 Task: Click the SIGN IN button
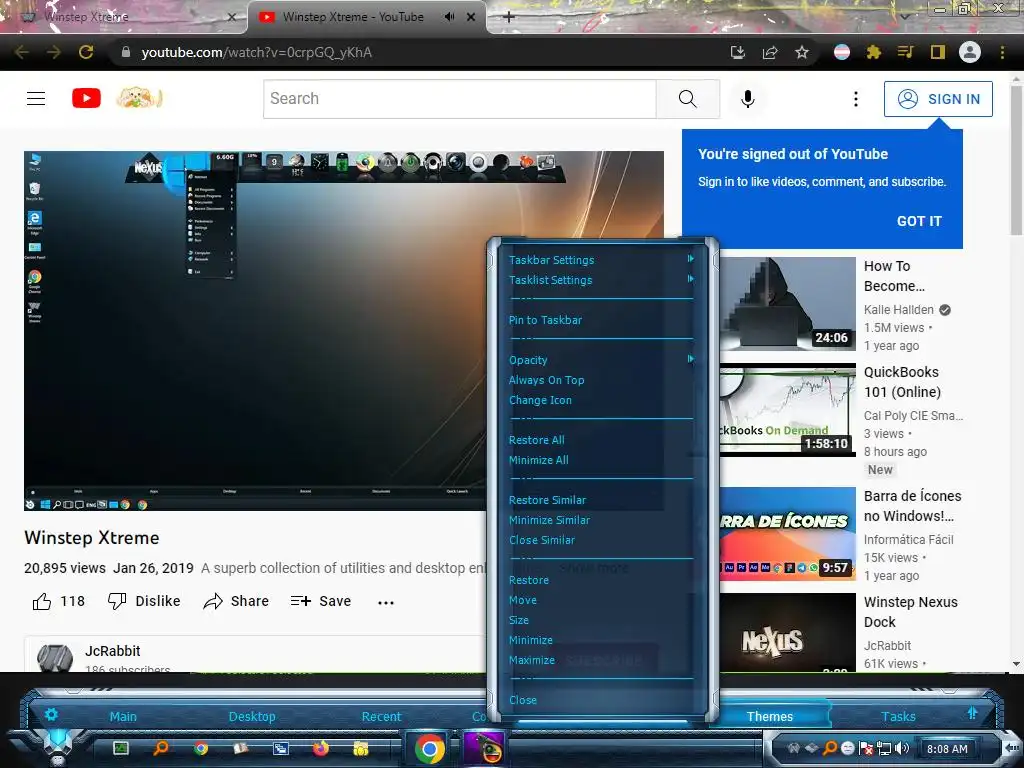click(x=938, y=99)
